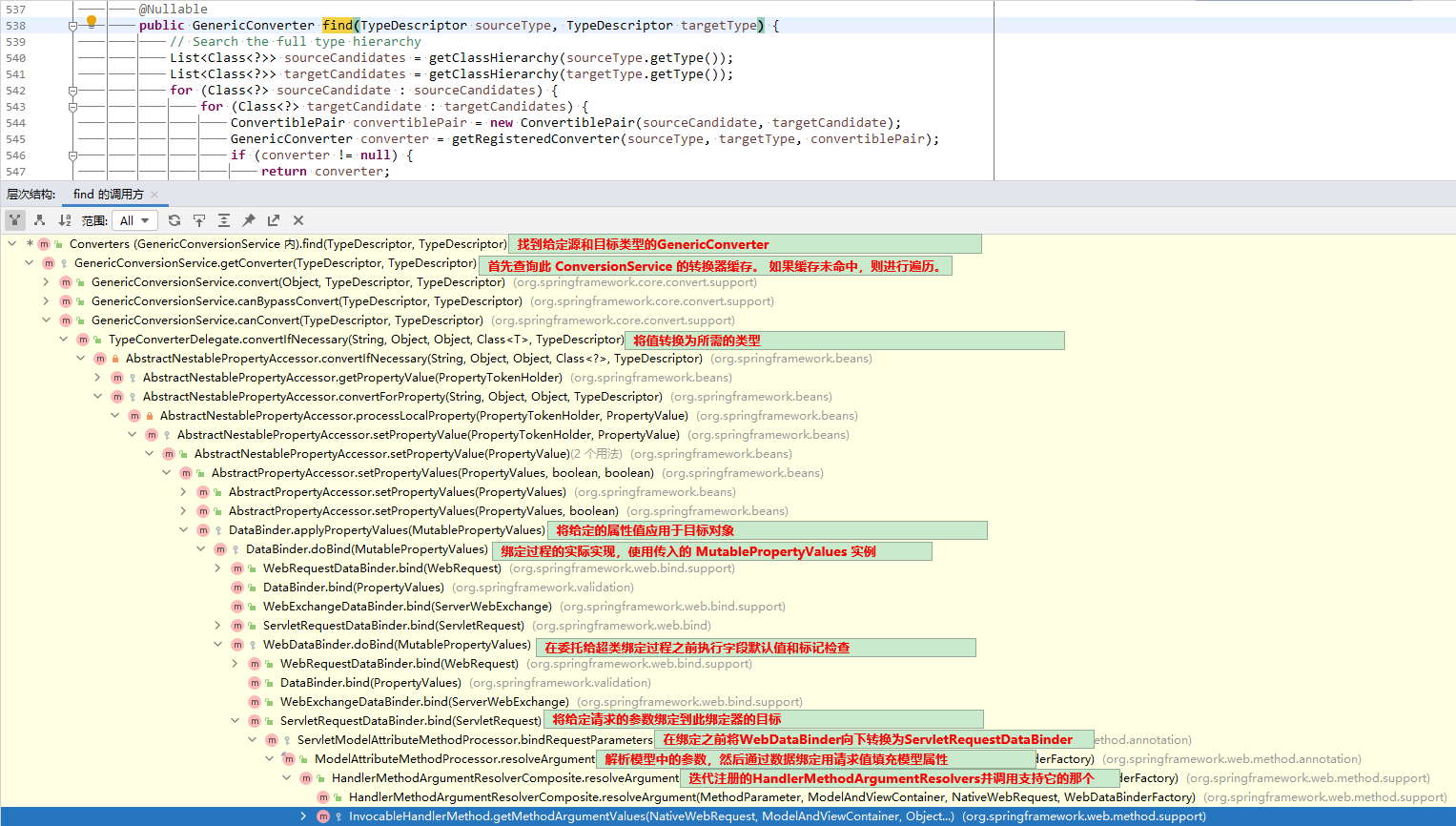
Task: Toggle alphabetical sort in the hierarchy toolbar
Action: tap(65, 220)
